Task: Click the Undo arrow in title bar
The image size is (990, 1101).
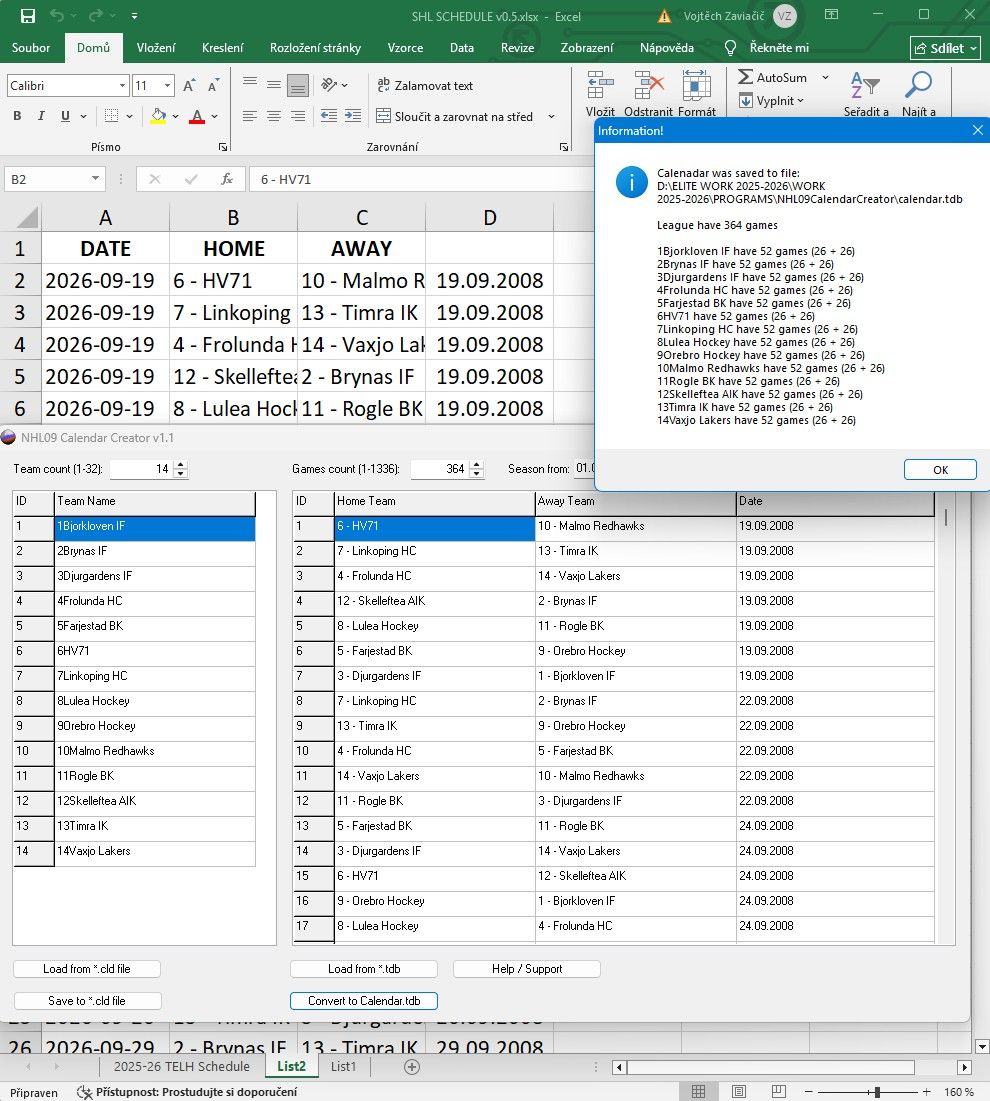Action: 57,15
